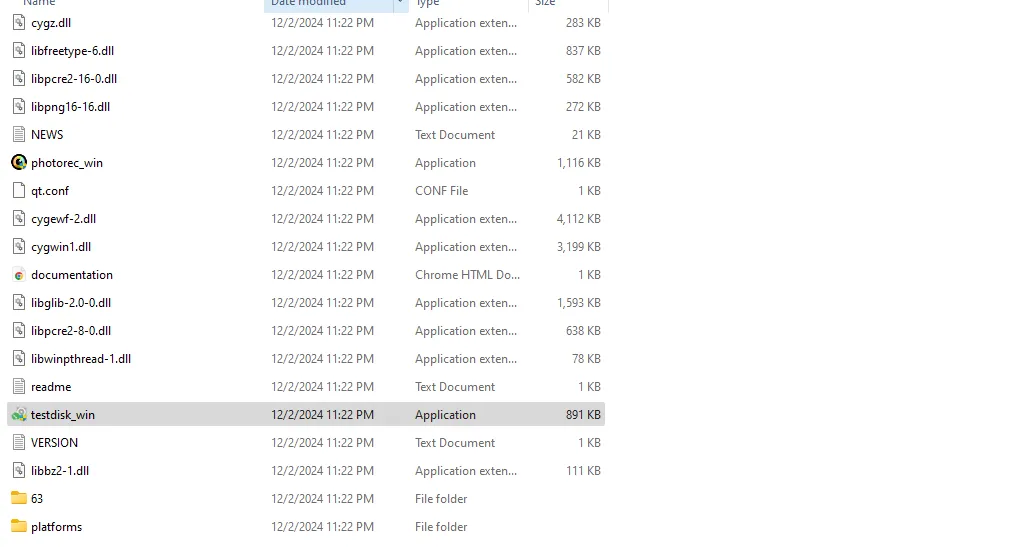1014x547 pixels.
Task: Click the File folder type of platforms
Action: [441, 526]
